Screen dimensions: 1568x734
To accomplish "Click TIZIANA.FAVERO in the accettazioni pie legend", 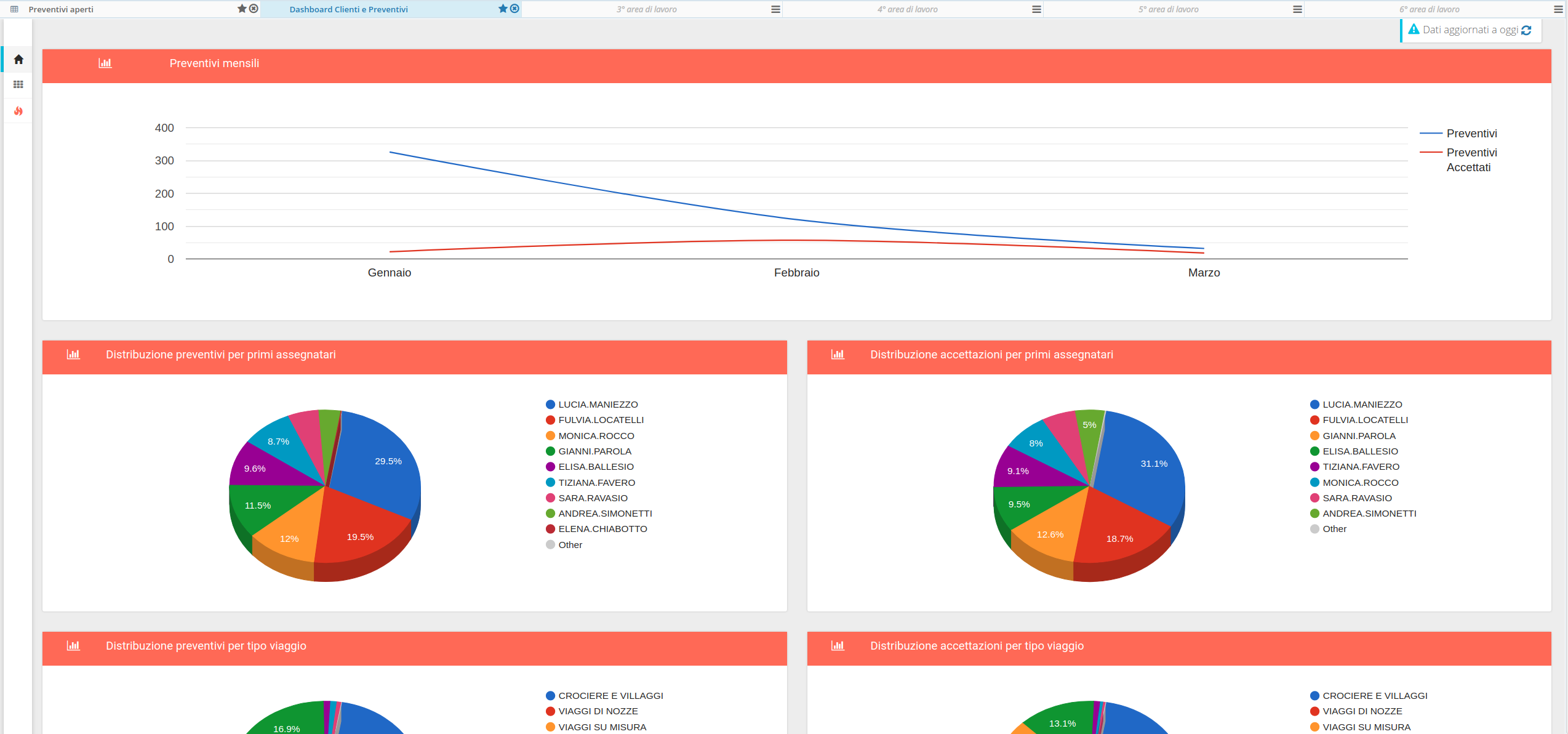I will pos(1355,467).
